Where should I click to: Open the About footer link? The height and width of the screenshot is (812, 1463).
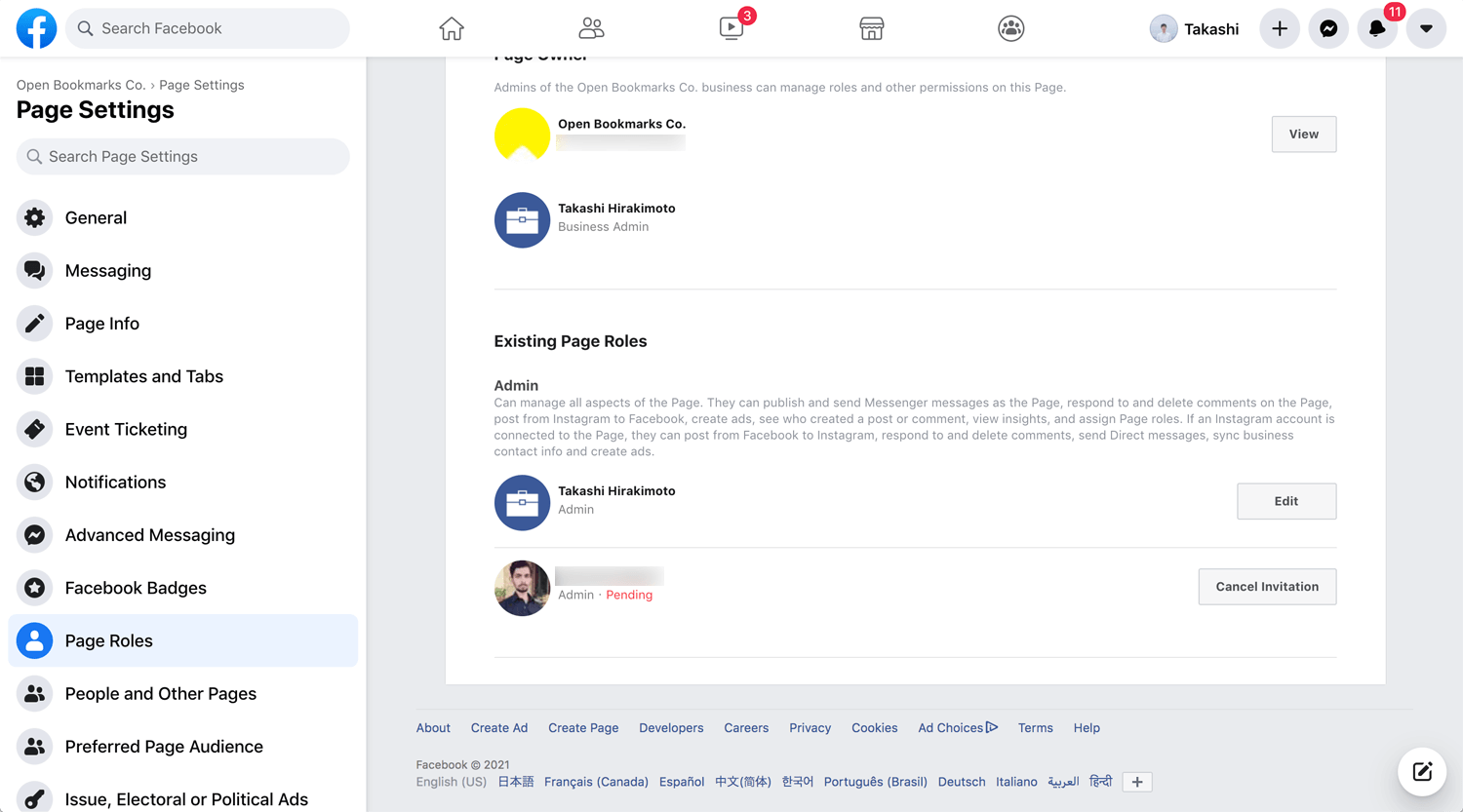433,728
